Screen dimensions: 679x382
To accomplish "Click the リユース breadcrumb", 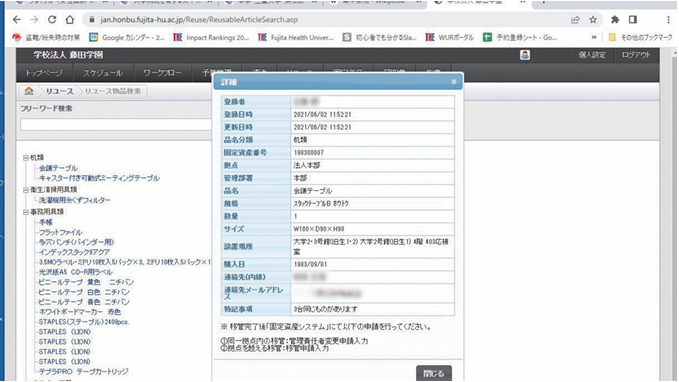I will point(59,91).
